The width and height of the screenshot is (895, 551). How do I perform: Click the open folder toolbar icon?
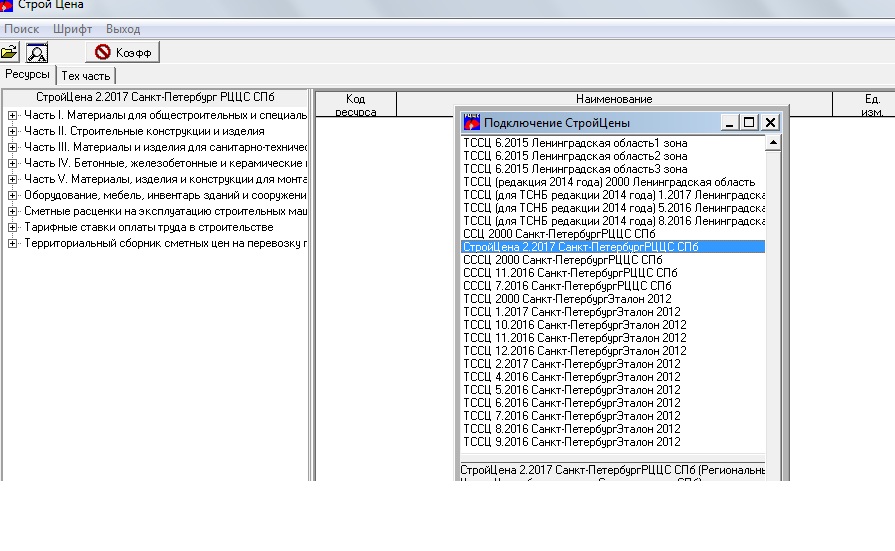(x=9, y=53)
